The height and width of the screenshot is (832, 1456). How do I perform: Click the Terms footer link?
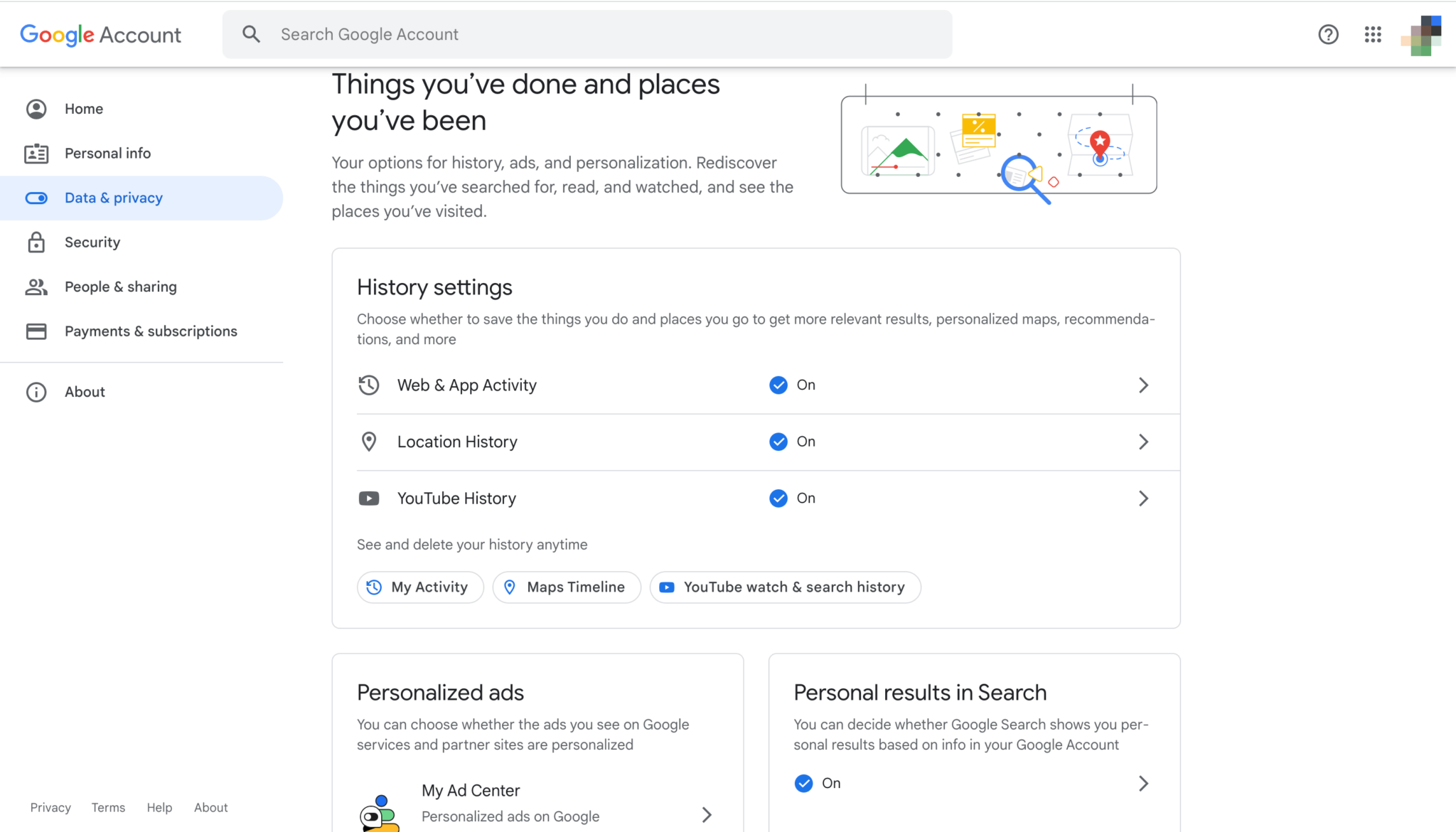tap(108, 807)
